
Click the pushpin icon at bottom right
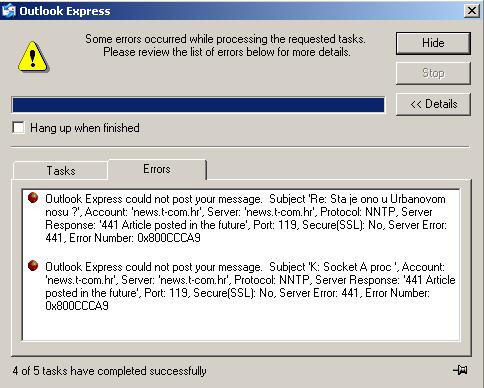tap(461, 370)
